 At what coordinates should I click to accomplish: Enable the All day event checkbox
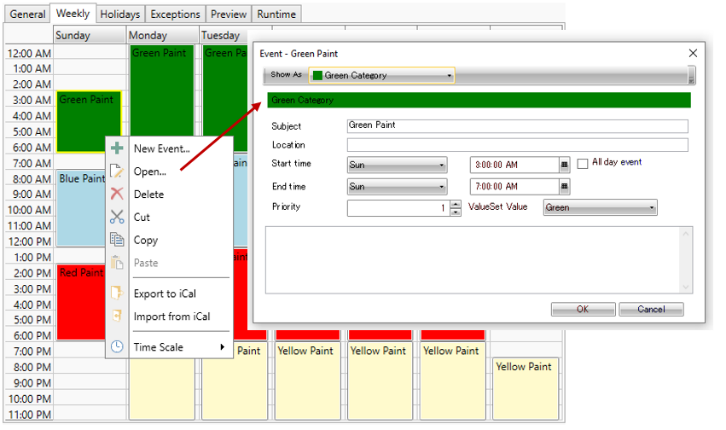(x=583, y=163)
